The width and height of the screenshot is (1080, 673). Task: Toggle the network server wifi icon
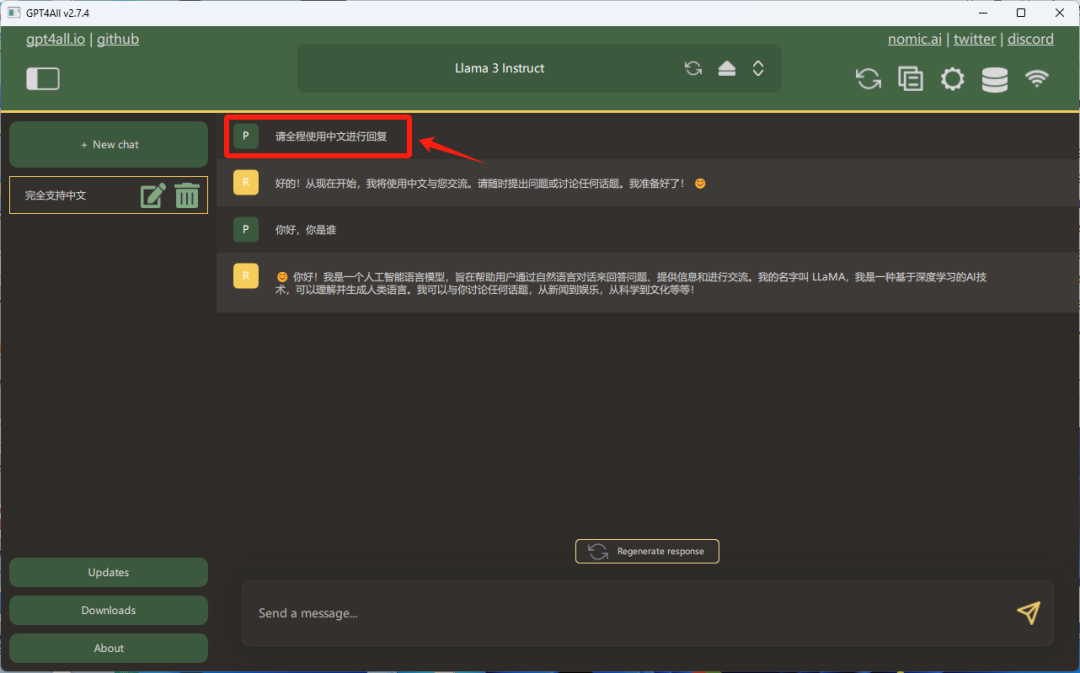[x=1037, y=79]
